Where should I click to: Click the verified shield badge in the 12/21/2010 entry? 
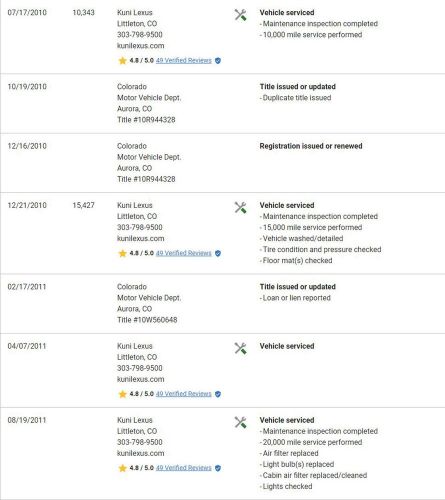(x=218, y=253)
